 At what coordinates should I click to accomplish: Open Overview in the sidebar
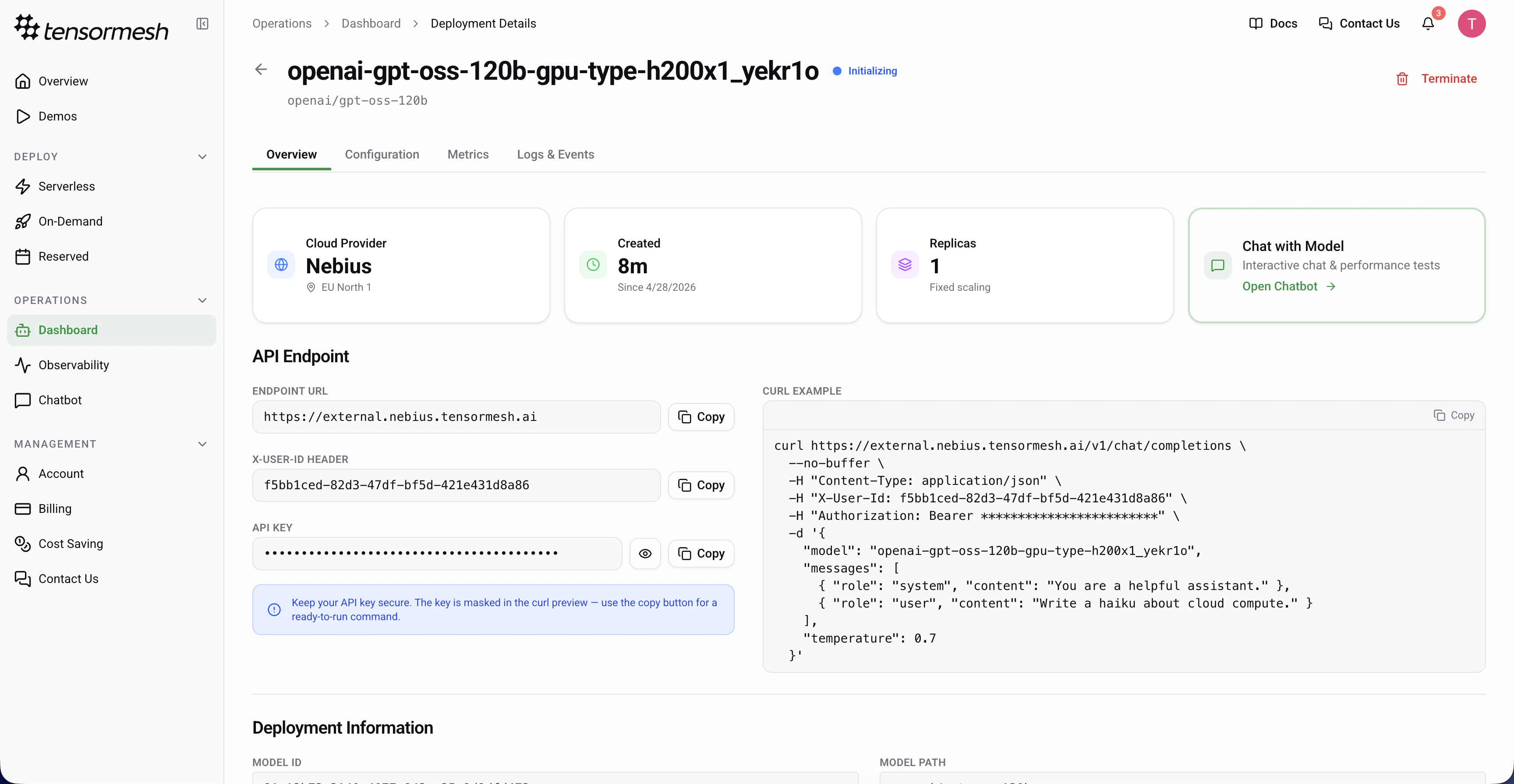pos(112,81)
